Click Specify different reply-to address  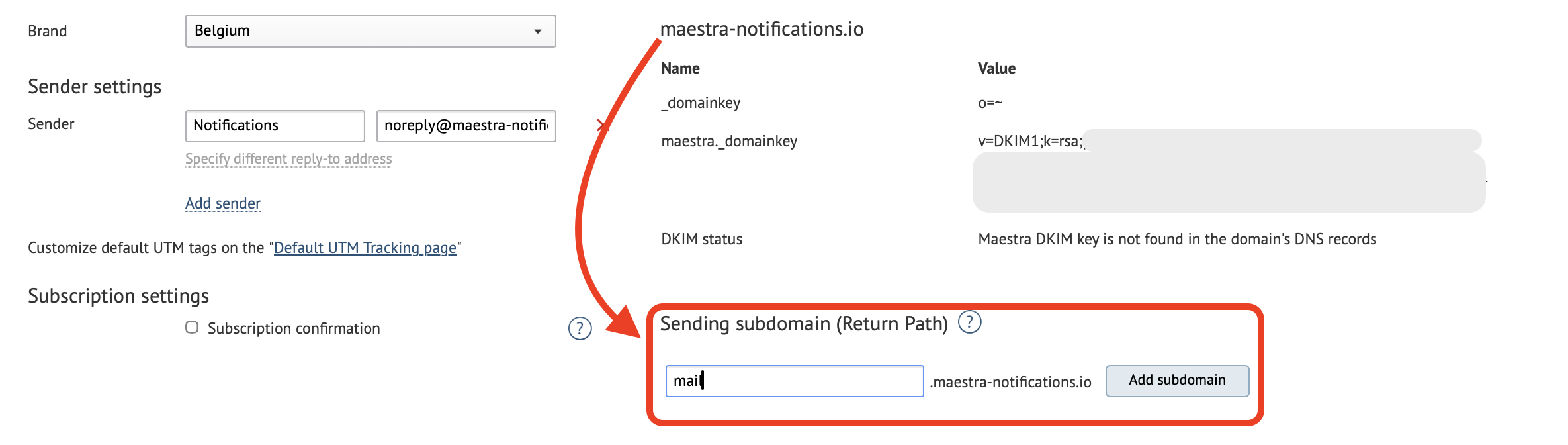[x=288, y=159]
